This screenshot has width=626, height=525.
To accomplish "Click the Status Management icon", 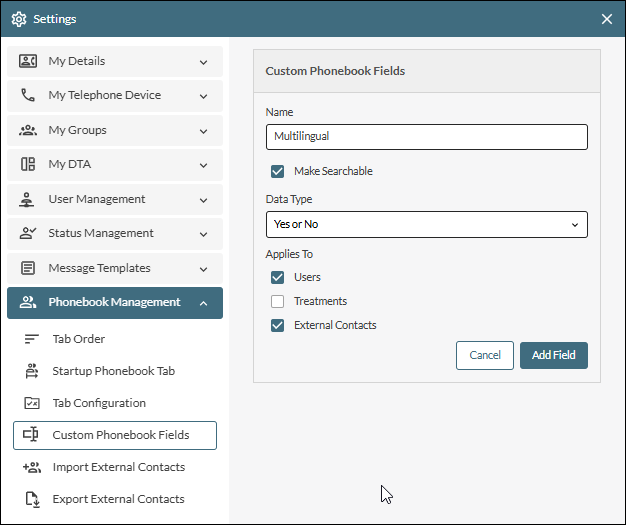I will click(28, 233).
